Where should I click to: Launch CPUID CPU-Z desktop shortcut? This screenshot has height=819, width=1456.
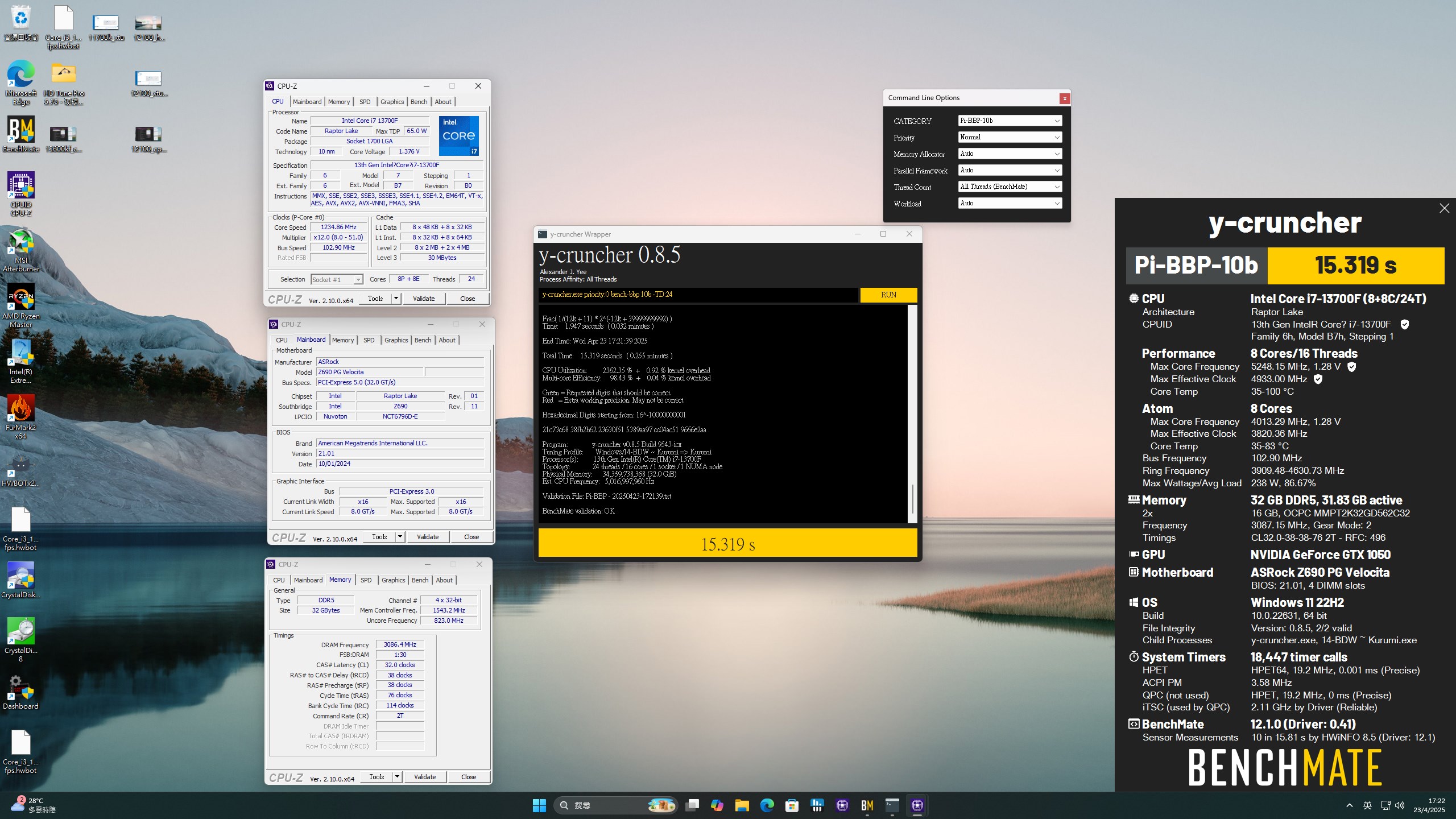[20, 194]
